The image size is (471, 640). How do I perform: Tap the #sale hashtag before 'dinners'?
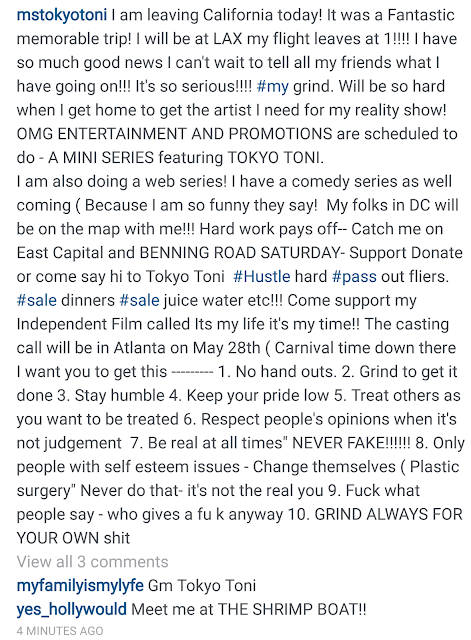coord(37,300)
